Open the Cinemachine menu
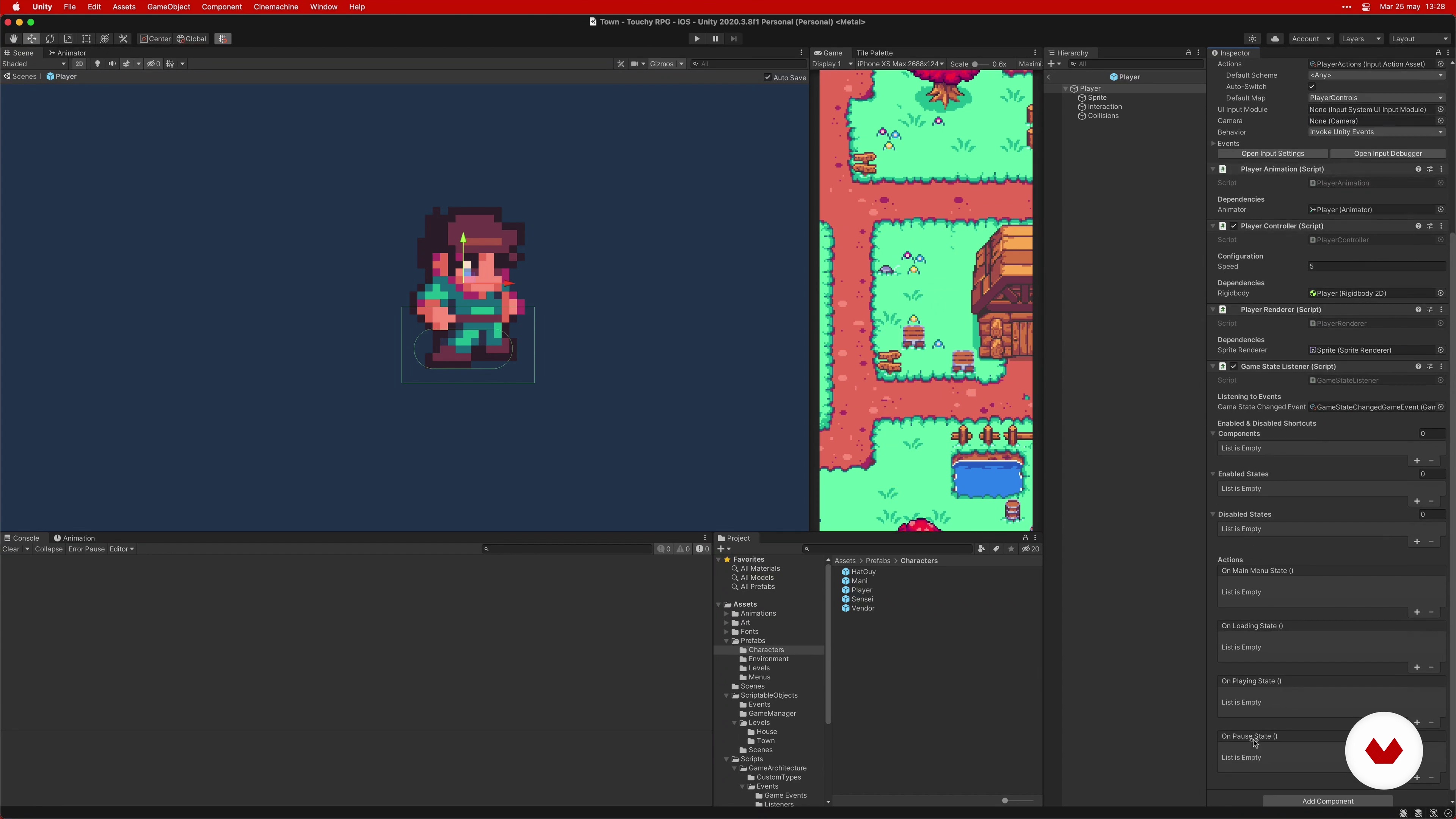This screenshot has height=819, width=1456. pos(276,7)
